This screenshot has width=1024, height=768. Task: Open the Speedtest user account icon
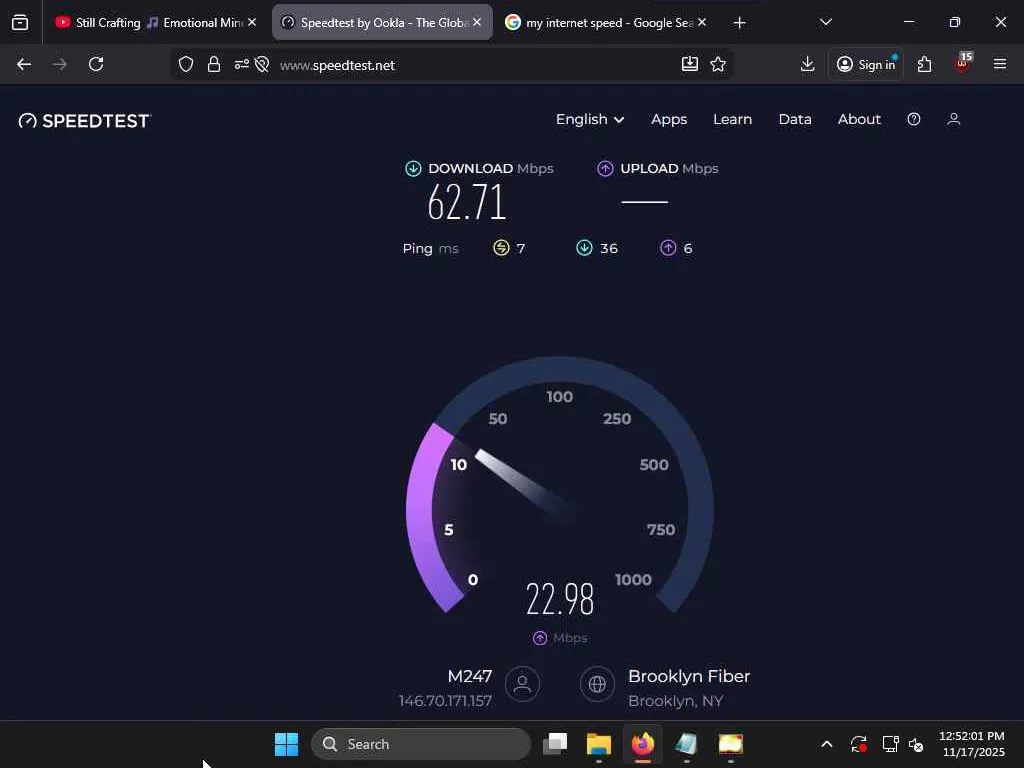point(953,119)
